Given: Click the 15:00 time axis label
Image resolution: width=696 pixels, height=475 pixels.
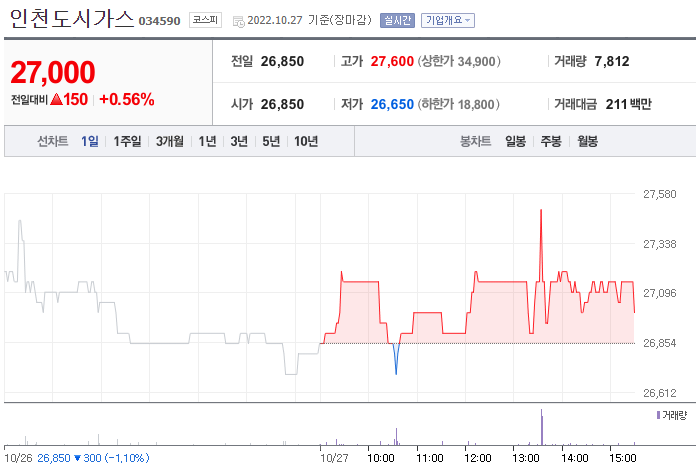Looking at the screenshot, I should 623,458.
